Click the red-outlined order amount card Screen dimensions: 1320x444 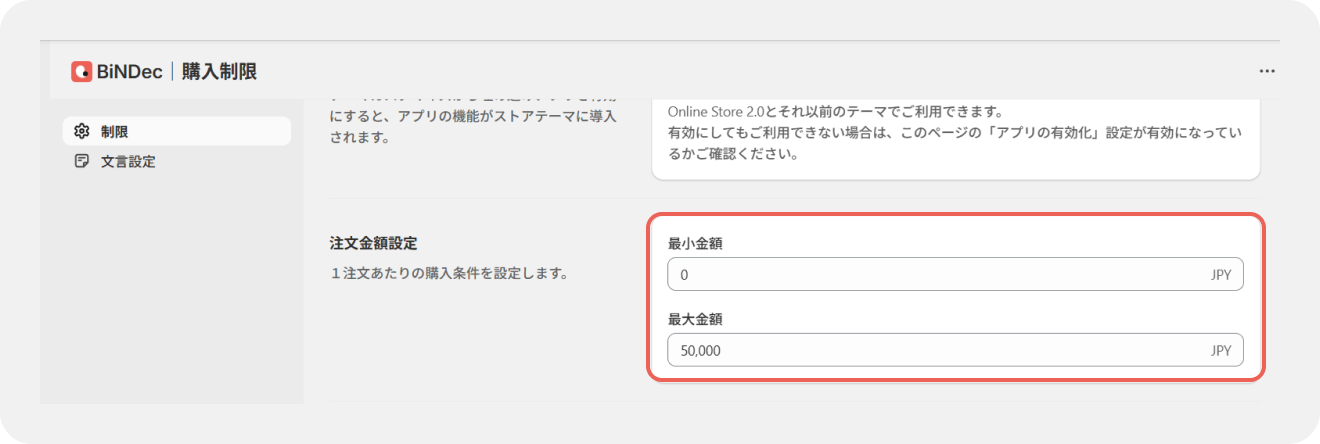(955, 297)
